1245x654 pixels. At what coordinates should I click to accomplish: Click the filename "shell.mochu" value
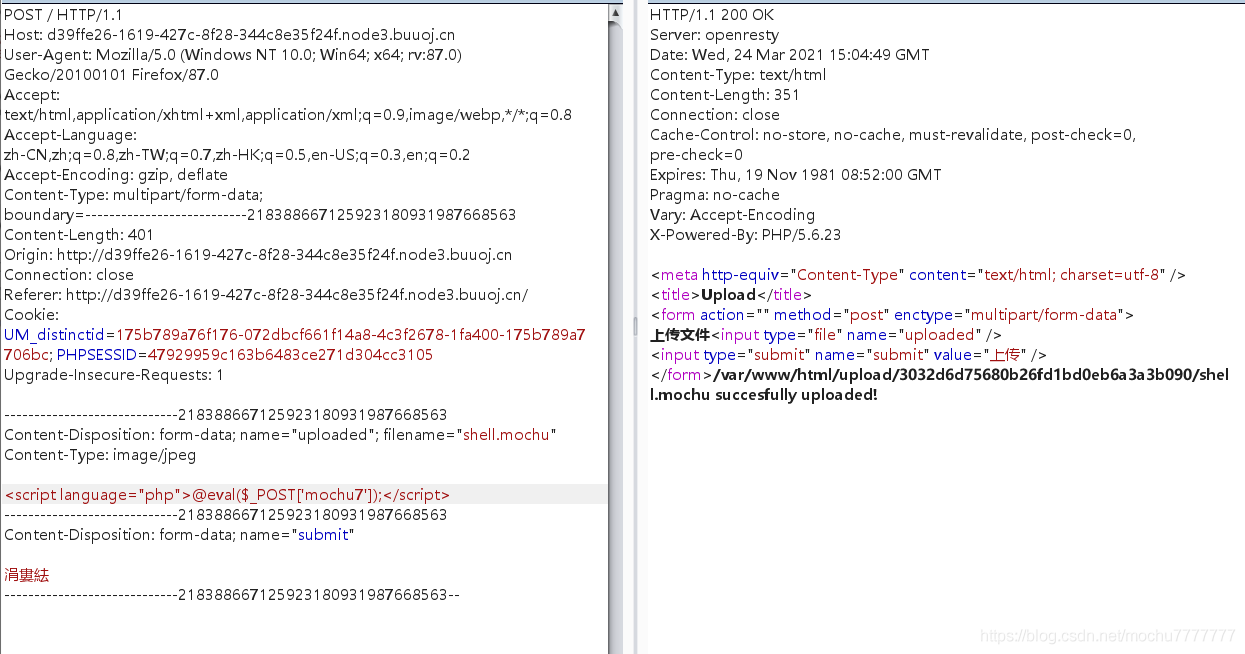pyautogui.click(x=506, y=434)
